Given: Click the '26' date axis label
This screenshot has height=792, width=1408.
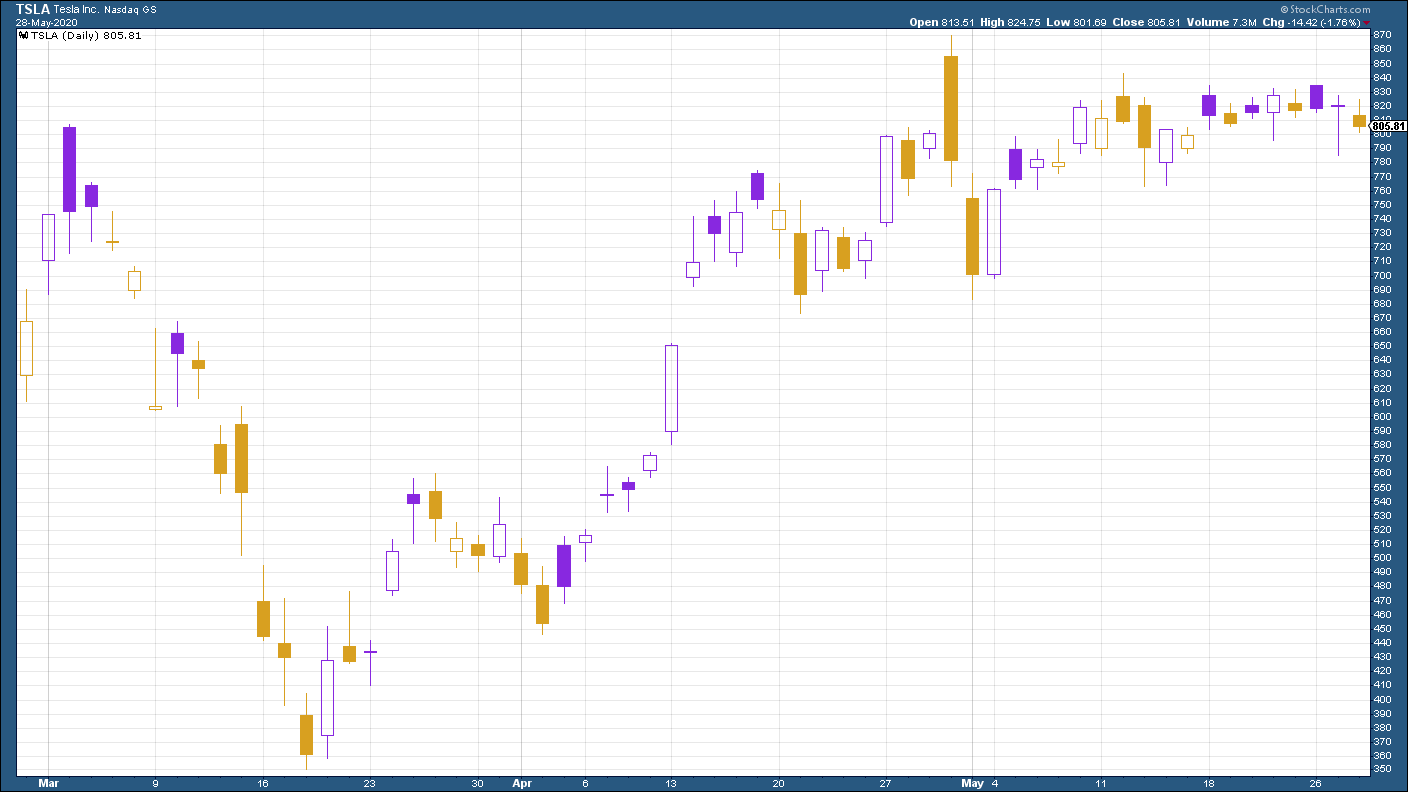Looking at the screenshot, I should click(1316, 784).
